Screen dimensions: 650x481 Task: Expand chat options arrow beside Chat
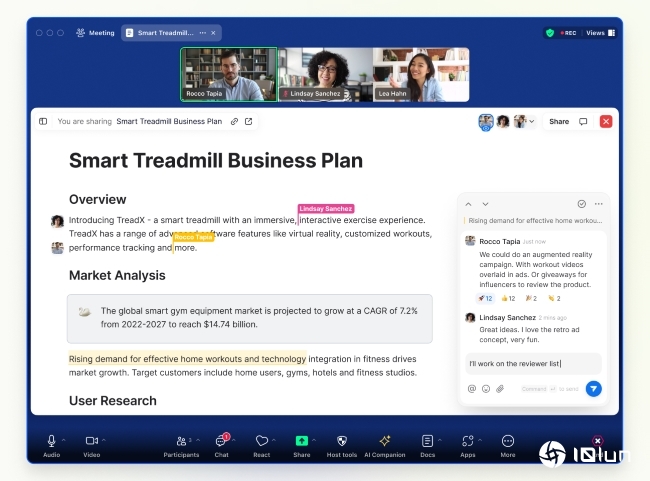pos(234,440)
